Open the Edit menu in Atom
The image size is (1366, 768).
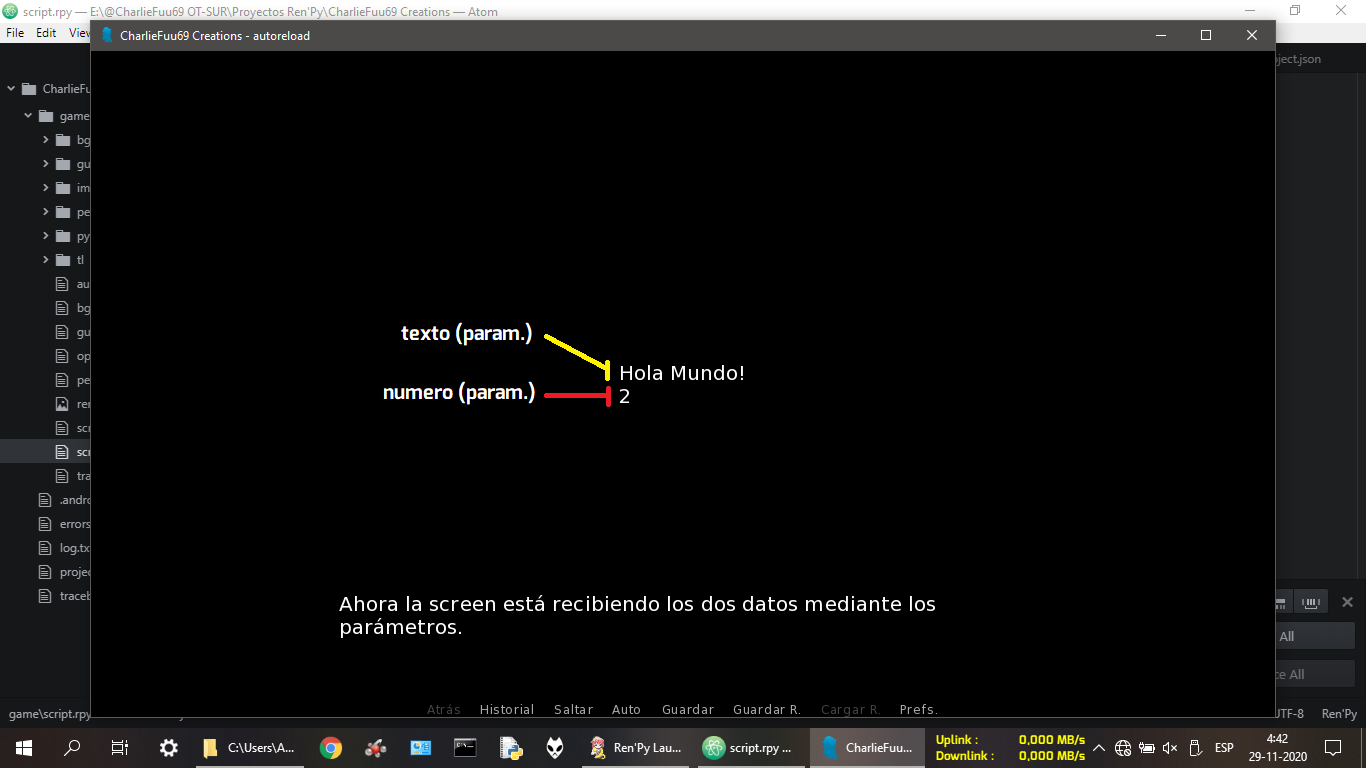pyautogui.click(x=46, y=32)
